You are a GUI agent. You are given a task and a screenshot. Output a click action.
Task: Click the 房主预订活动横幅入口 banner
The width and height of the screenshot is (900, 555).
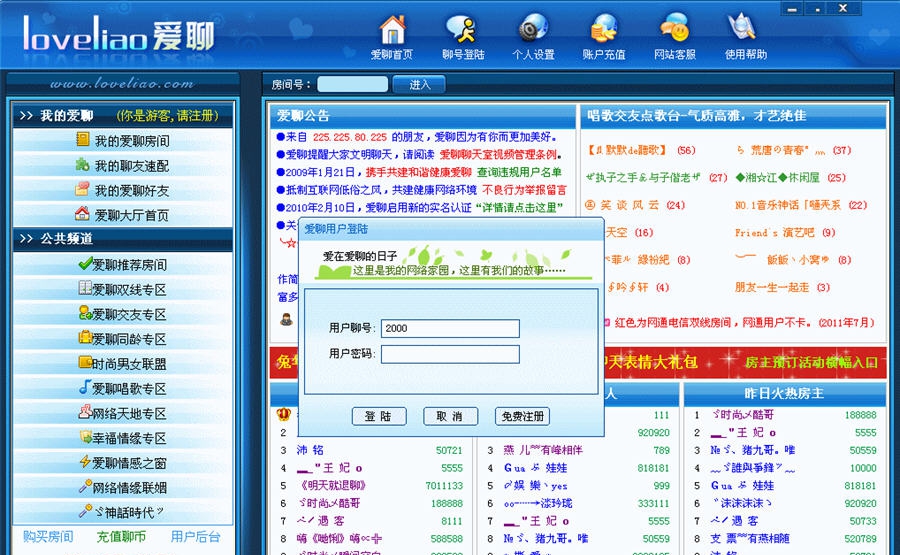point(811,363)
